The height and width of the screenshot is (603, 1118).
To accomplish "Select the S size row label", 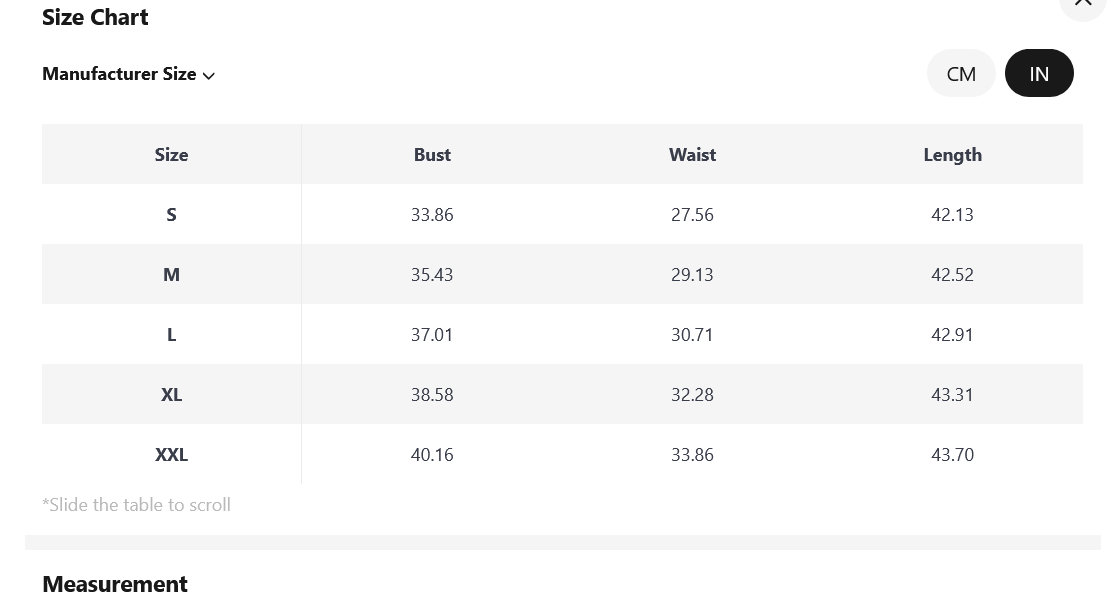I will click(171, 215).
